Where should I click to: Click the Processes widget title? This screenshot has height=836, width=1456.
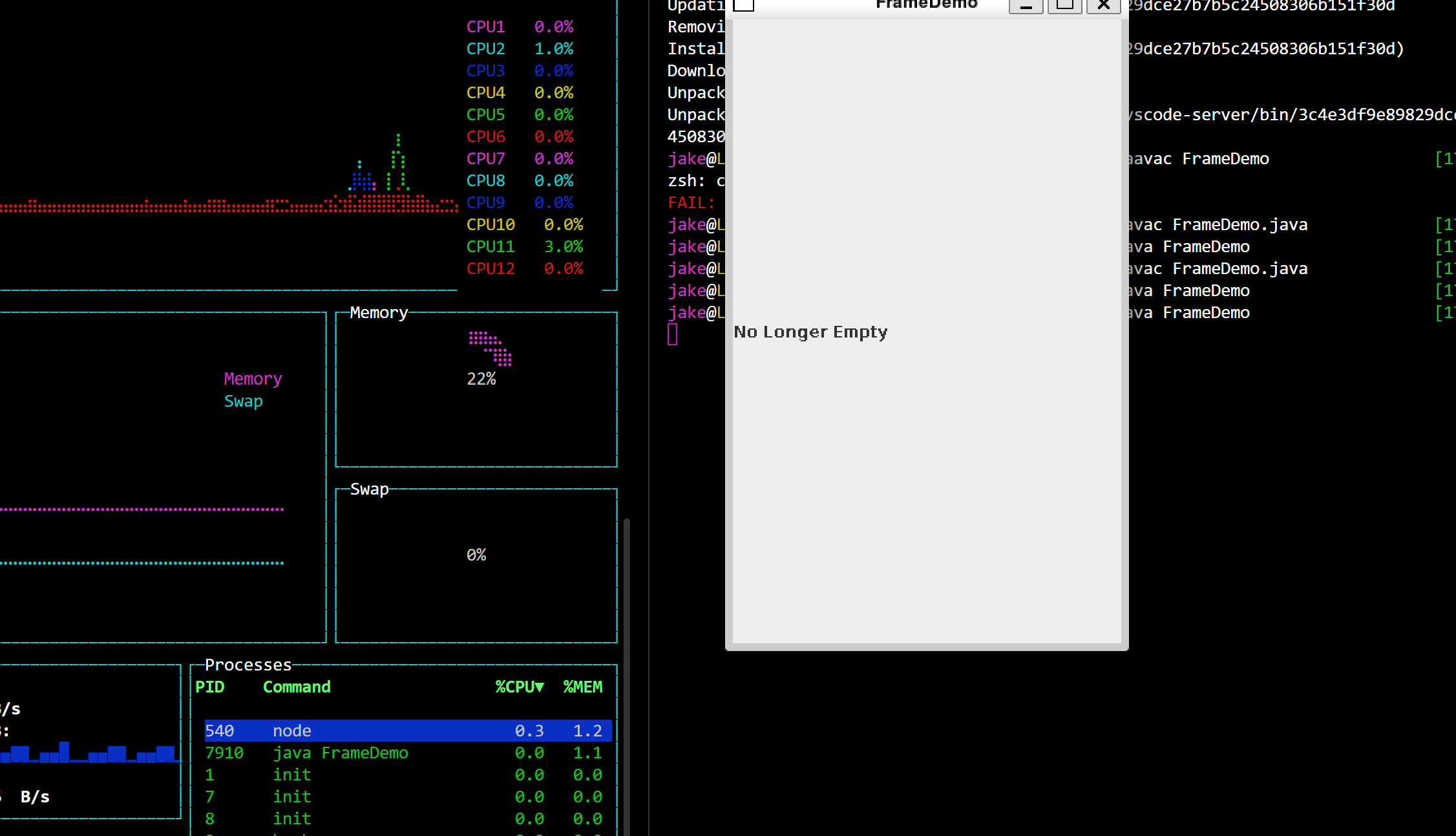(248, 665)
